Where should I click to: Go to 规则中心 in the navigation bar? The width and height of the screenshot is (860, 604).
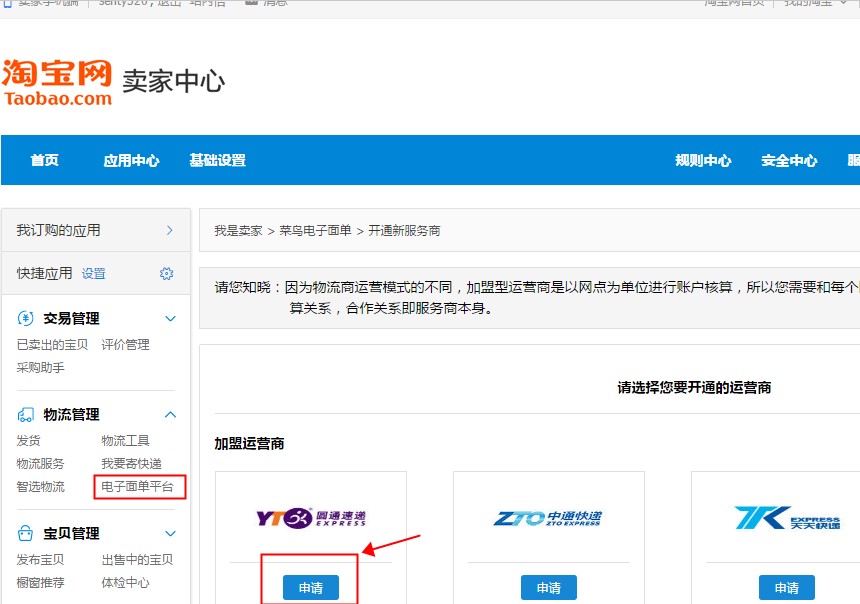(703, 160)
